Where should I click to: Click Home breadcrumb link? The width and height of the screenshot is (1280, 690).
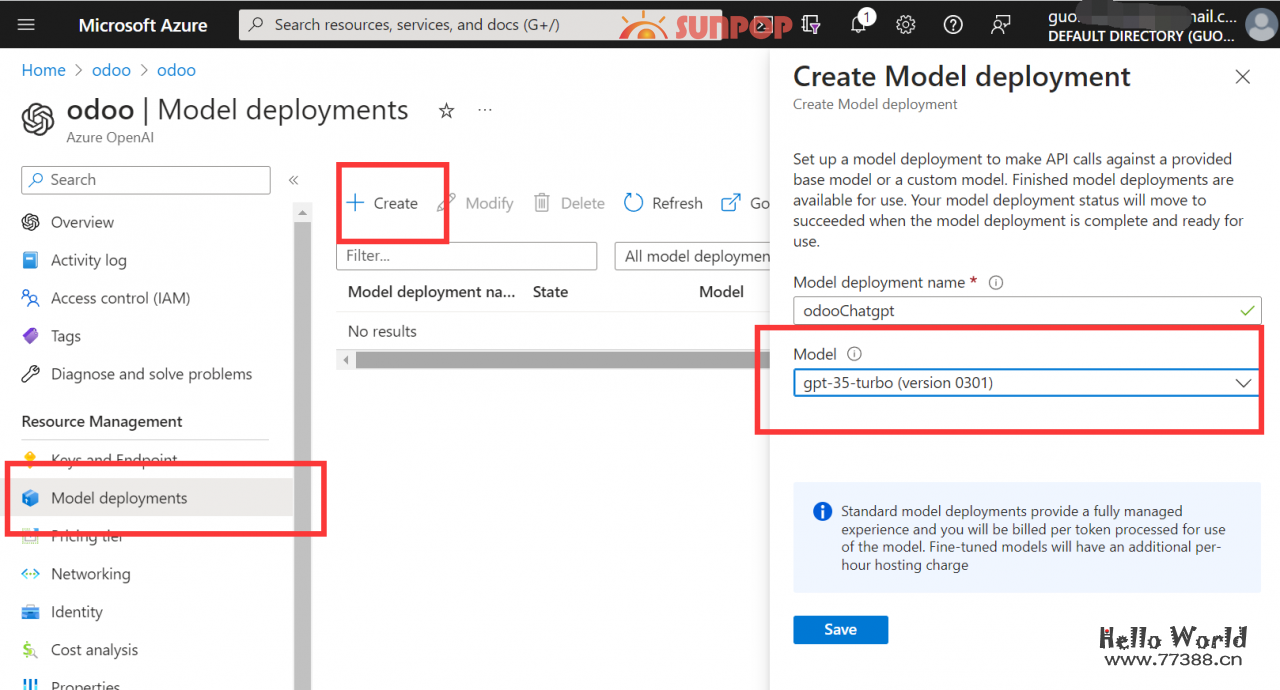pos(43,70)
